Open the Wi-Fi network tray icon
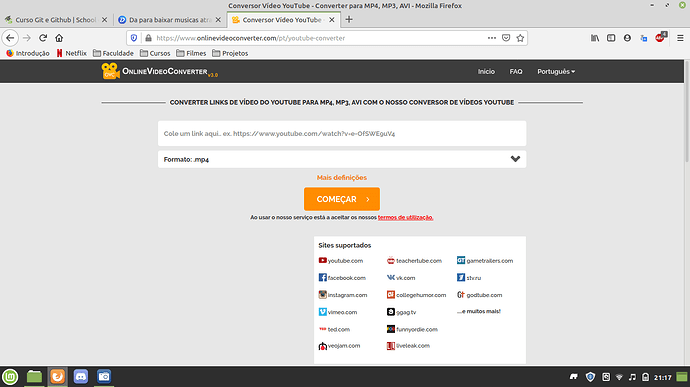The height and width of the screenshot is (387, 690). point(619,377)
